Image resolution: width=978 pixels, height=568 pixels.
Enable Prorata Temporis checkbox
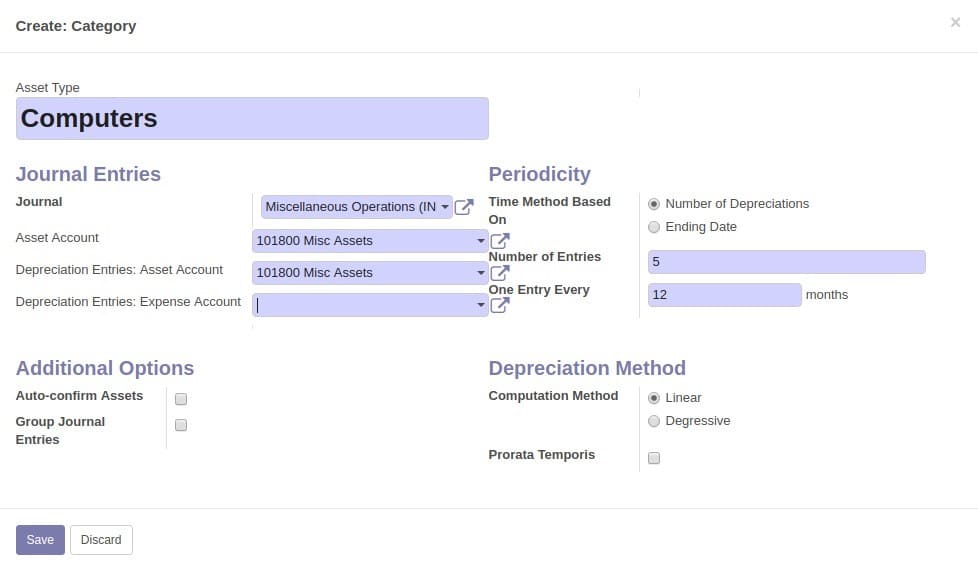click(x=654, y=458)
